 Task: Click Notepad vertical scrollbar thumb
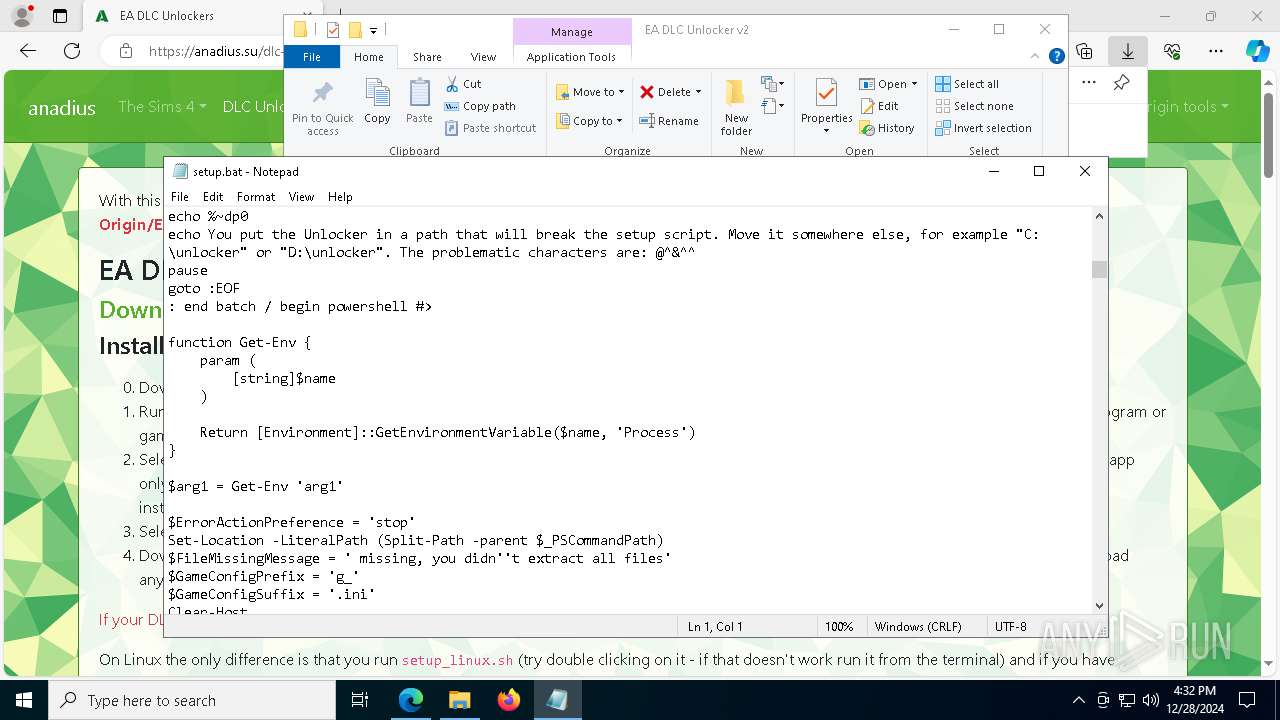point(1099,269)
